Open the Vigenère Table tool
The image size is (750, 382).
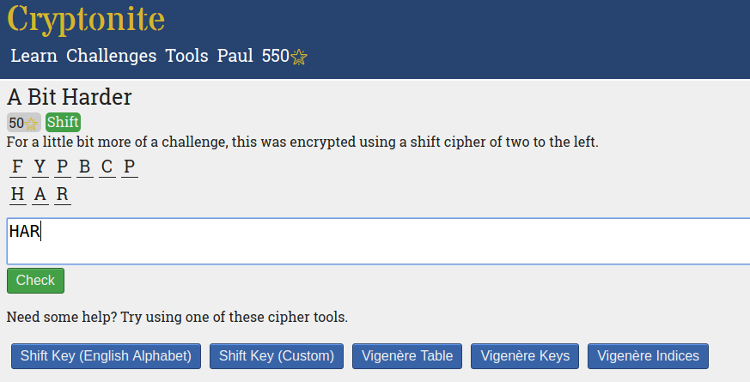pos(407,356)
